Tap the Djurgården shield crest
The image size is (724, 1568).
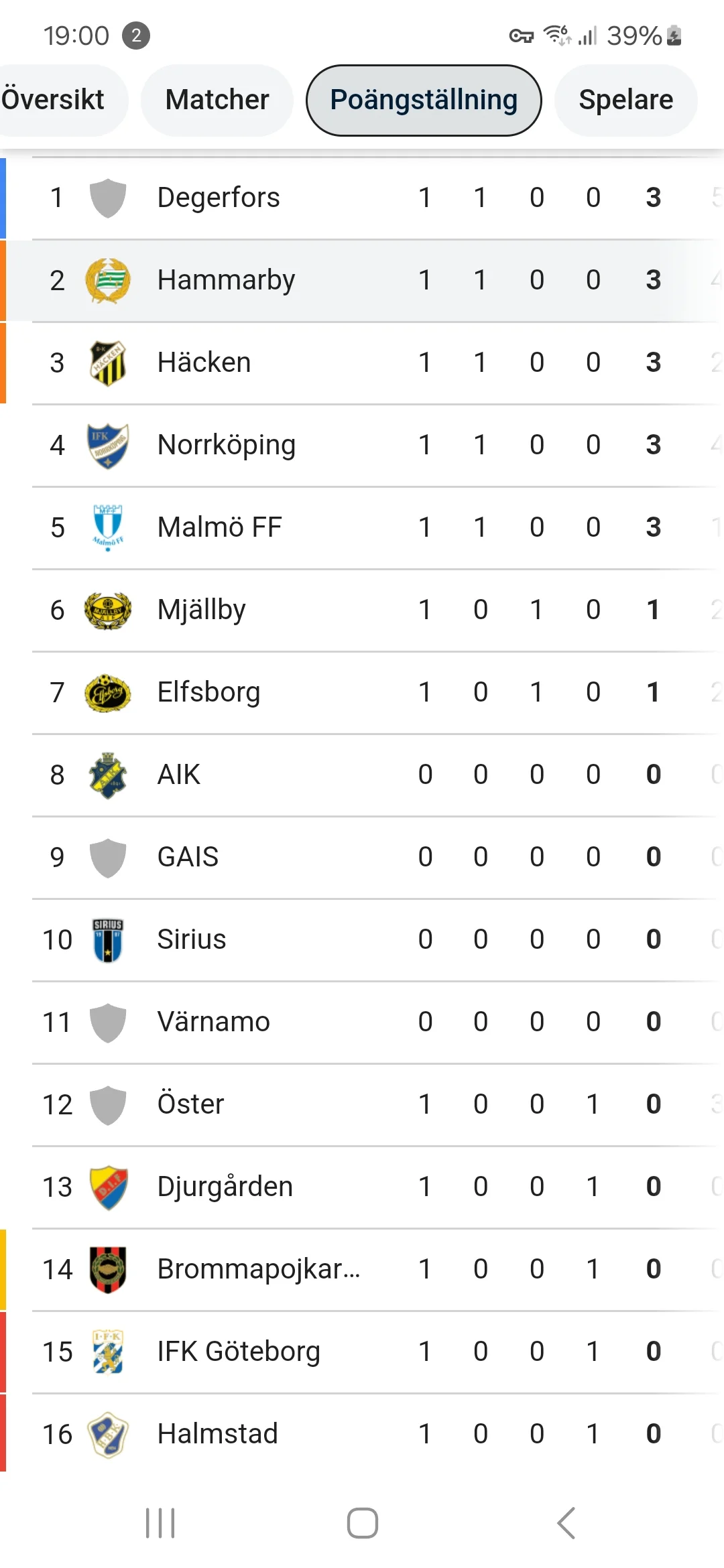pyautogui.click(x=108, y=1187)
